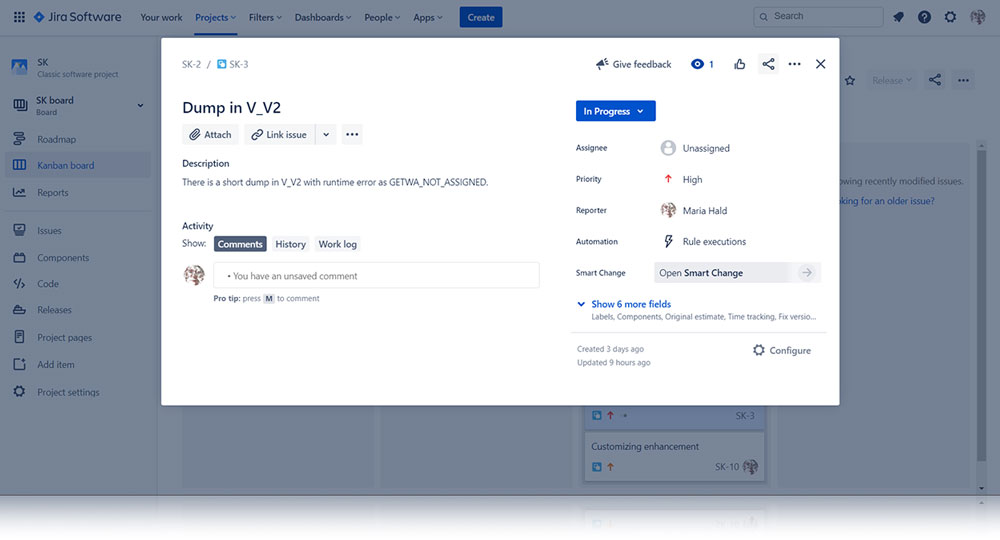The image size is (1000, 540).
Task: Open Roadmap in the sidebar
Action: 78,139
